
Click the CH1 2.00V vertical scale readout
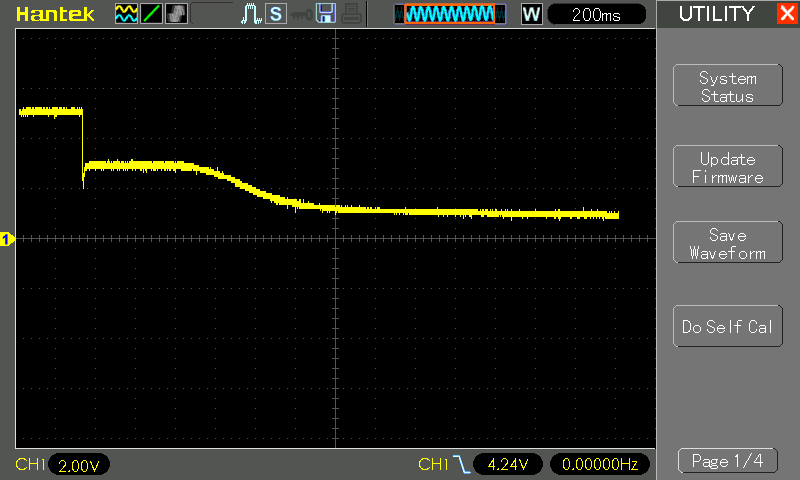click(79, 465)
